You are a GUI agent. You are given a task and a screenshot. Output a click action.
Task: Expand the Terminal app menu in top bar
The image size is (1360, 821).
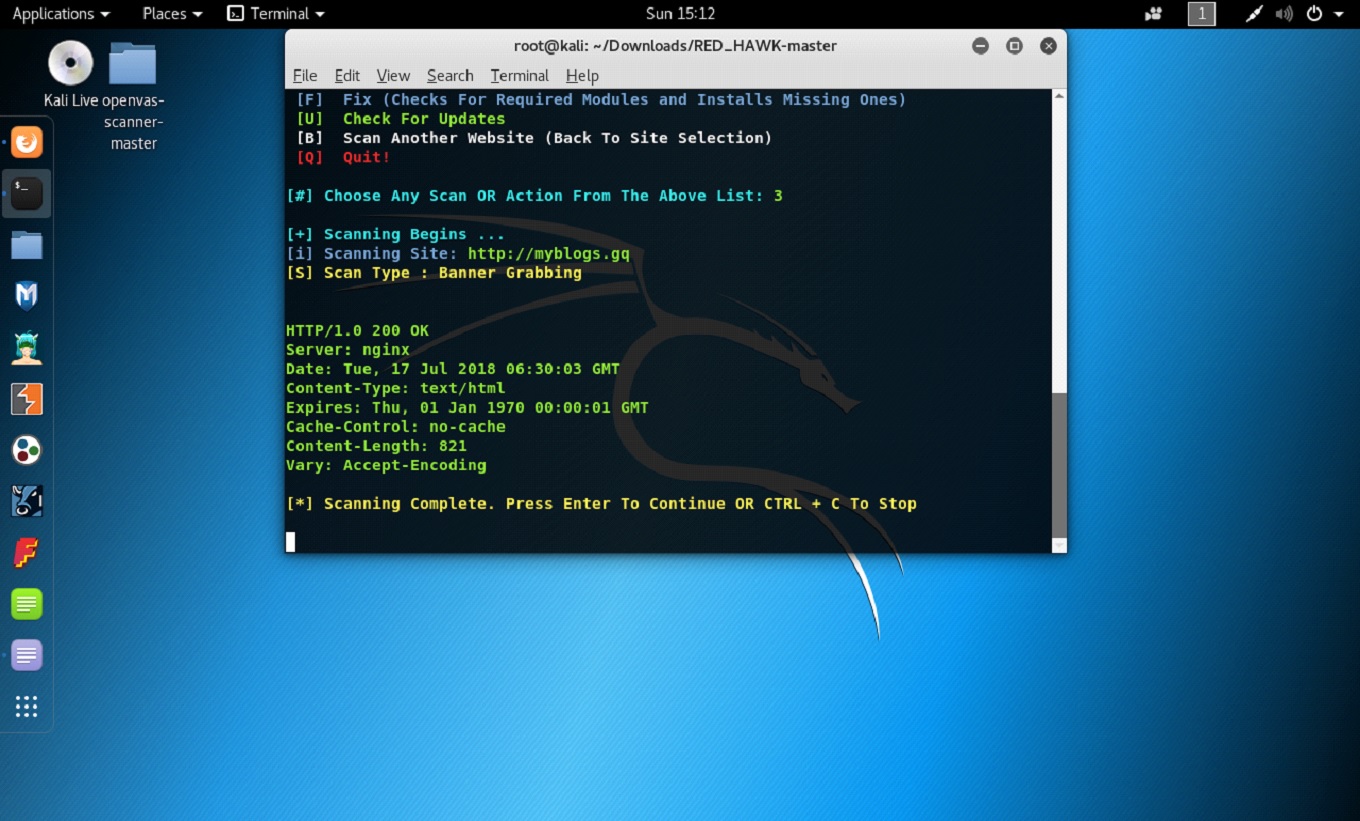(276, 14)
